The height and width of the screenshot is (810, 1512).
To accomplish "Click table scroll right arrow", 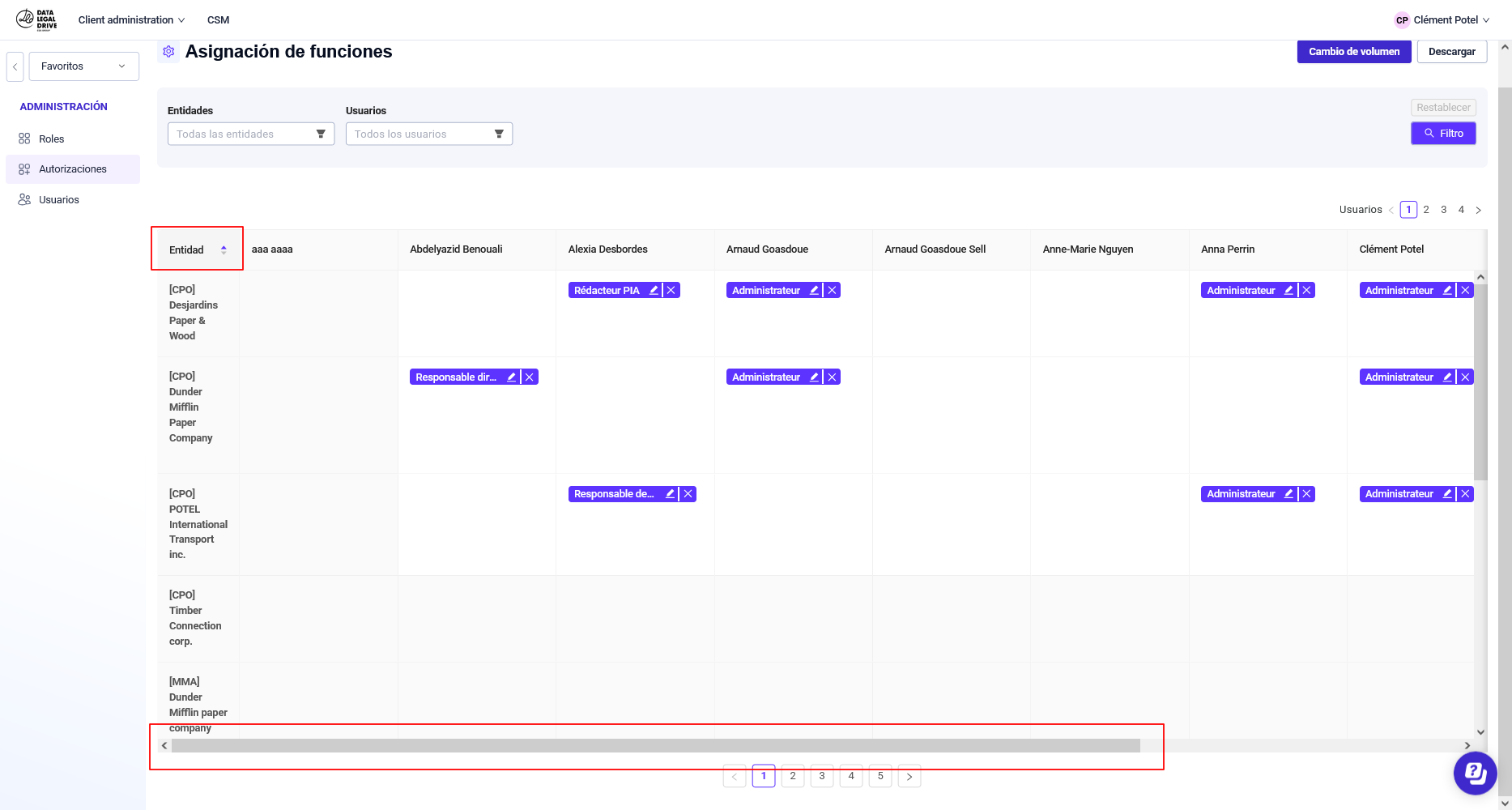I will [1467, 745].
